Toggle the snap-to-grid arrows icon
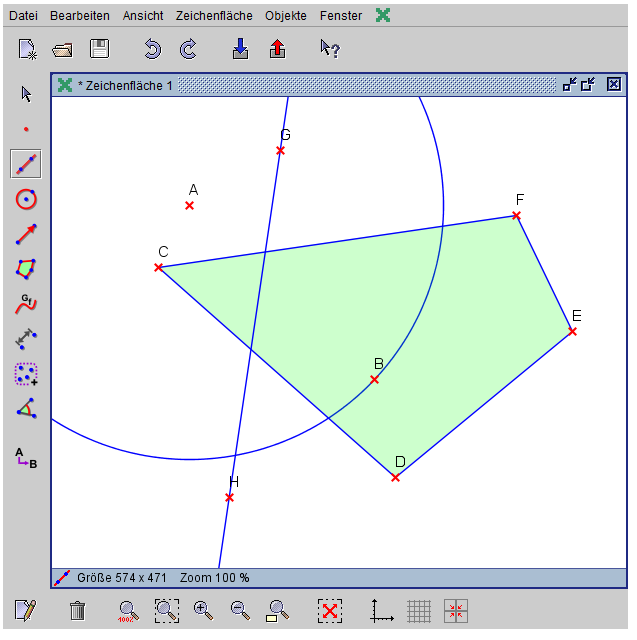The image size is (637, 640). pos(456,611)
